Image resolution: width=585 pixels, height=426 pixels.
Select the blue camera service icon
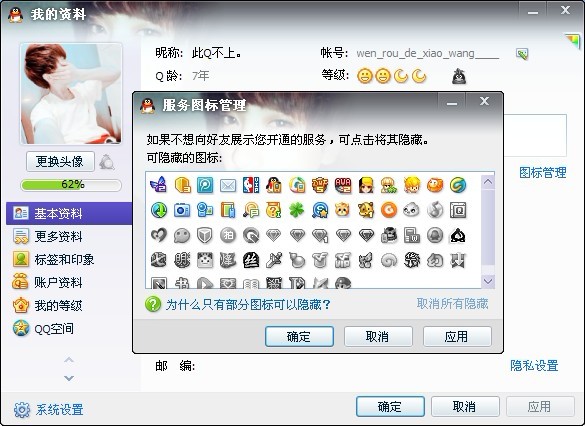[x=182, y=210]
